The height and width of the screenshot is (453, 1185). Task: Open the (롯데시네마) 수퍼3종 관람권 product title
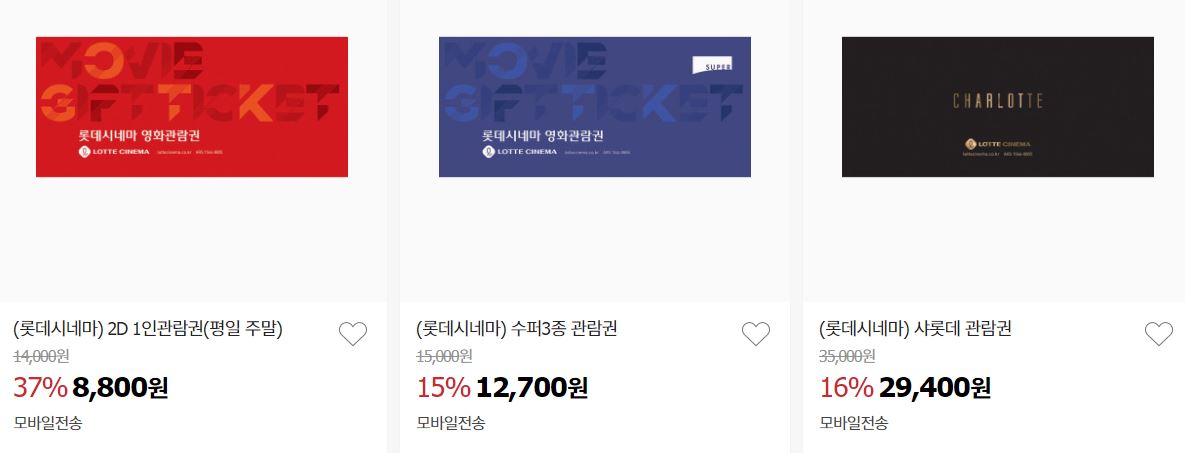[x=517, y=329]
